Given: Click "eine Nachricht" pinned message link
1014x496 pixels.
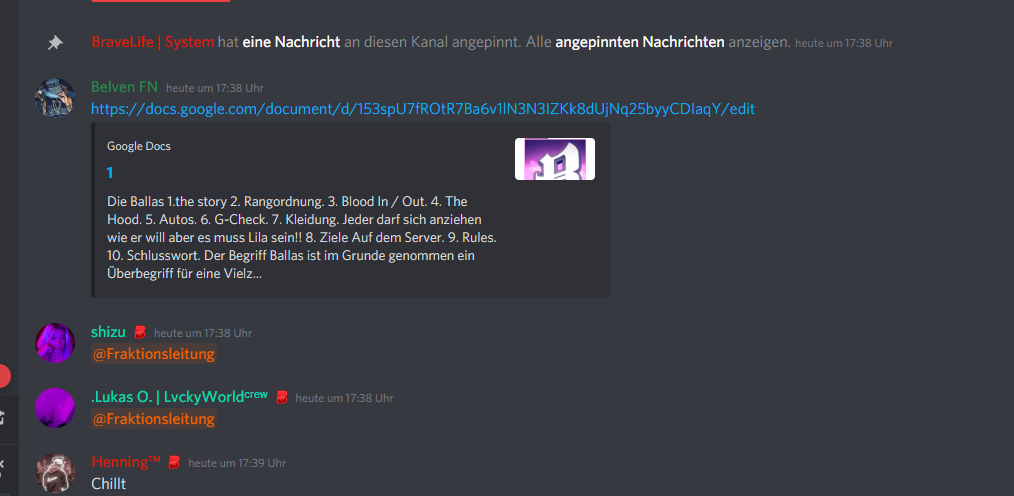Looking at the screenshot, I should (291, 43).
